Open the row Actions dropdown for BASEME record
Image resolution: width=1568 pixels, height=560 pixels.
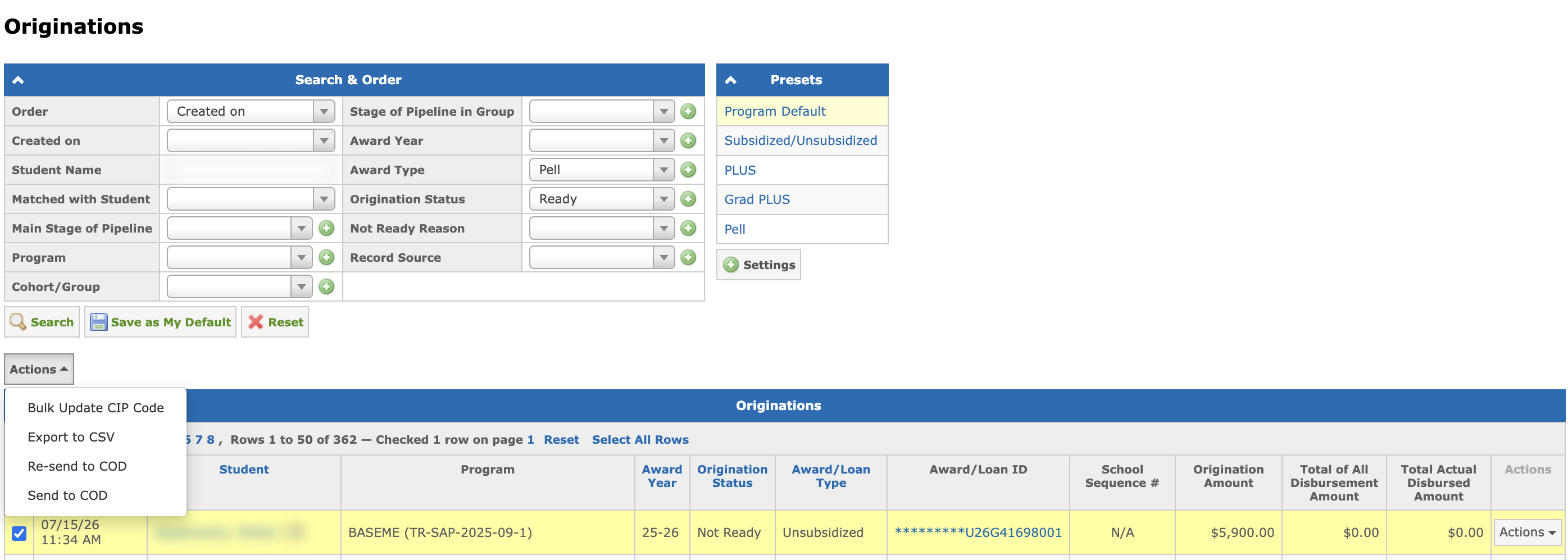coord(1527,532)
